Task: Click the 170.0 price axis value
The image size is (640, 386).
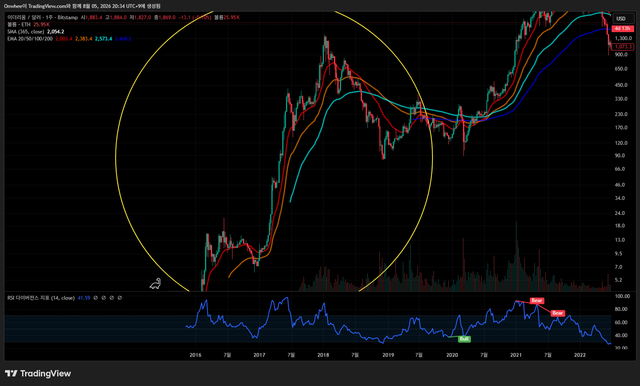Action: pyautogui.click(x=620, y=127)
